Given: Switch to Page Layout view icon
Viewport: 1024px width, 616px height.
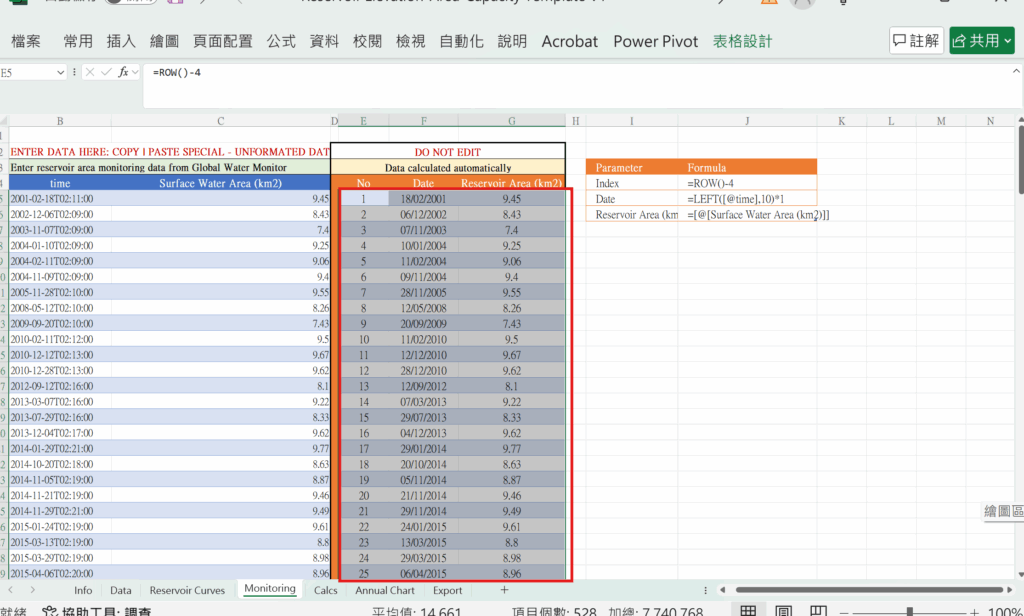Looking at the screenshot, I should (x=783, y=611).
